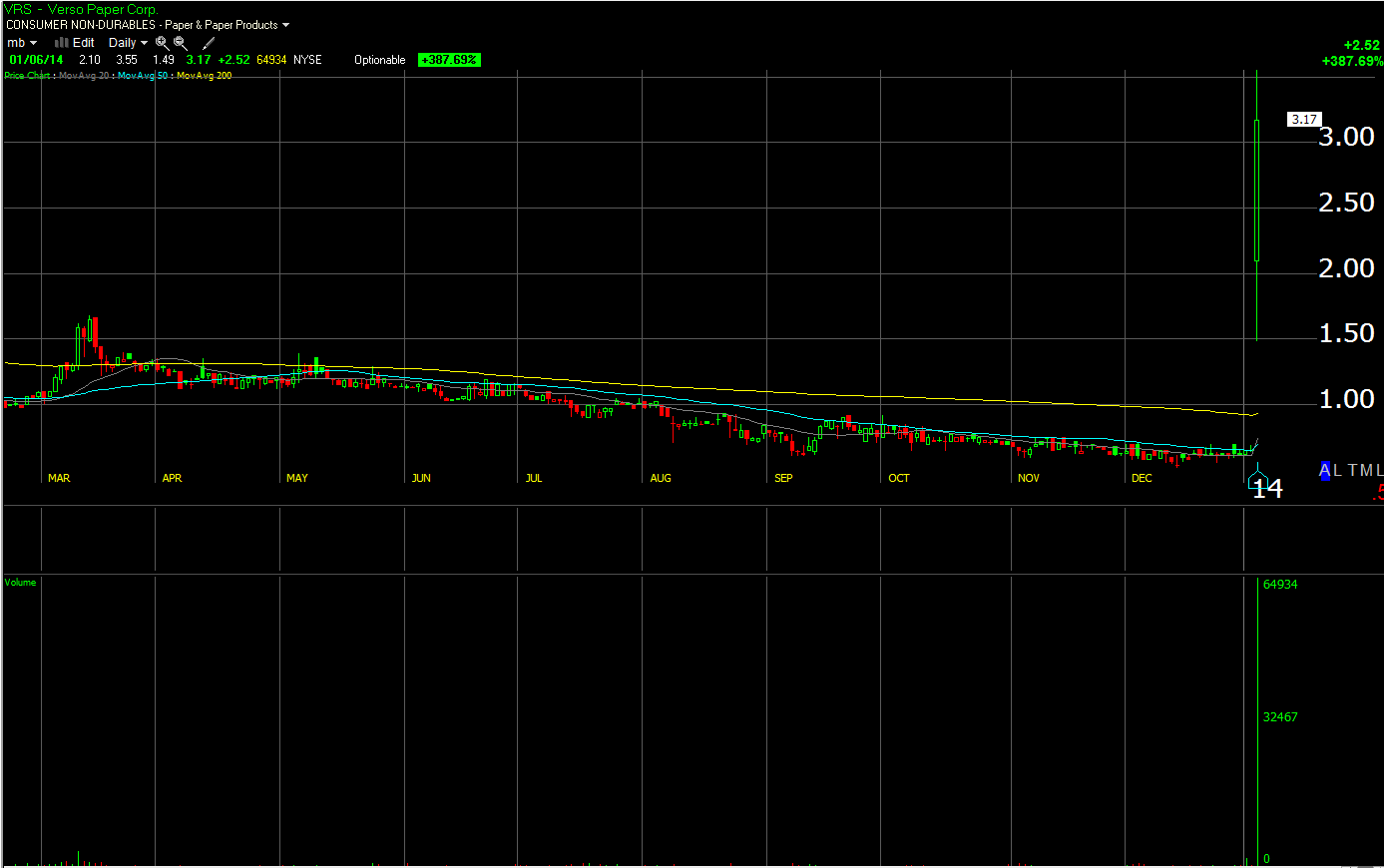Select the T time span letter
The width and height of the screenshot is (1384, 868).
coord(1353,470)
